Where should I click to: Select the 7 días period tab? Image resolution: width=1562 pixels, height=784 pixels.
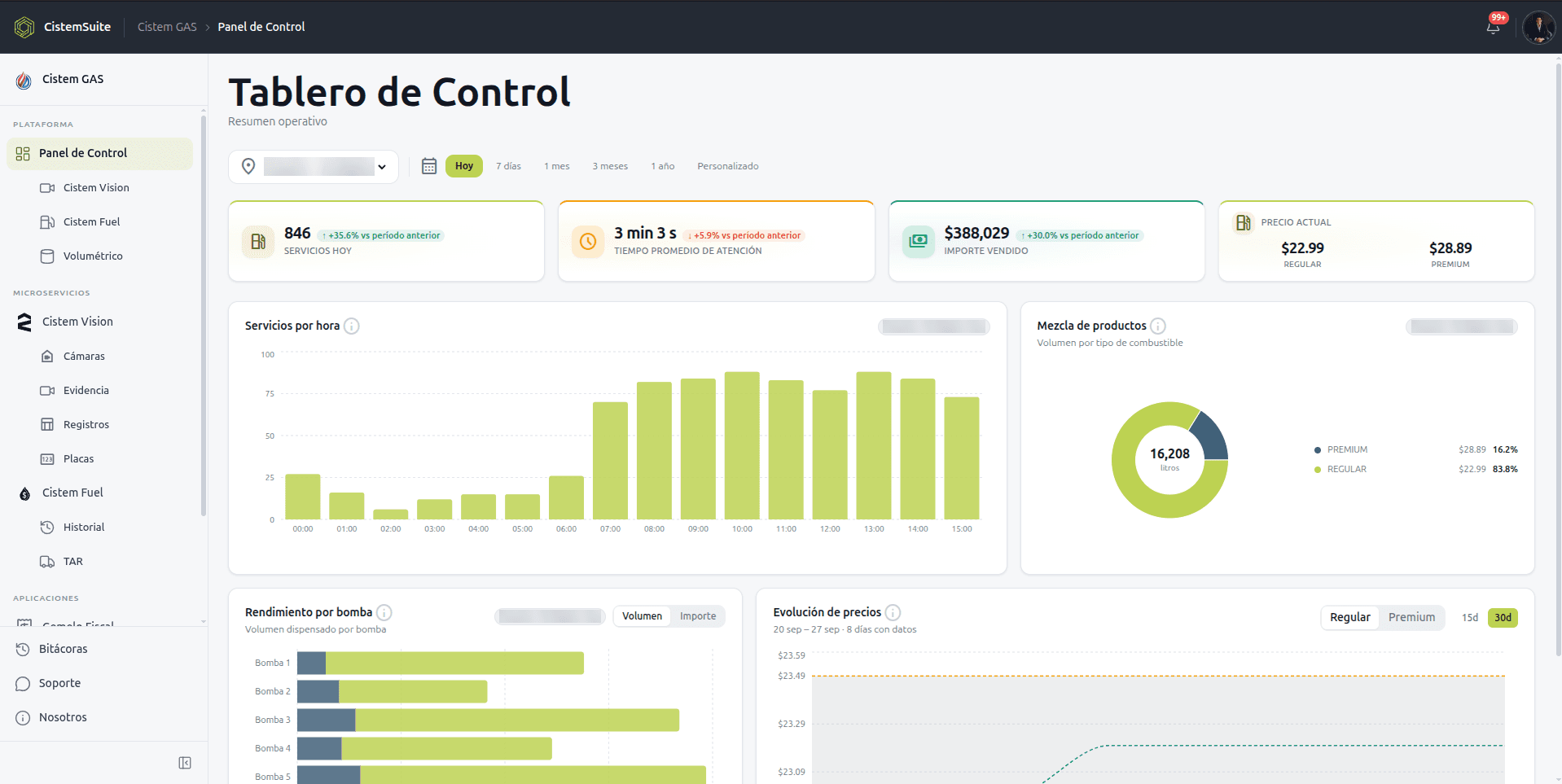(508, 166)
